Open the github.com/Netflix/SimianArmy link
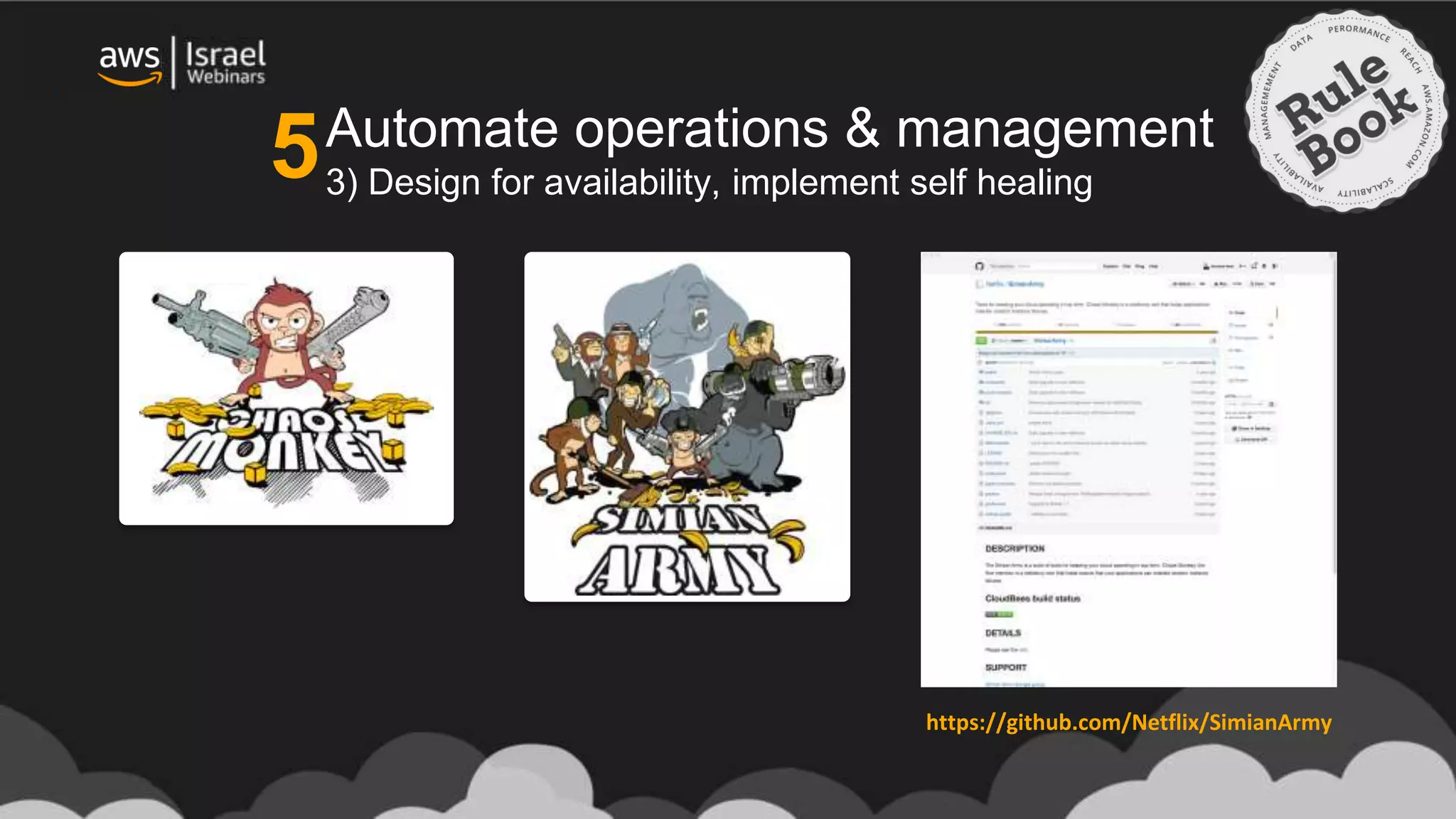 (1128, 722)
